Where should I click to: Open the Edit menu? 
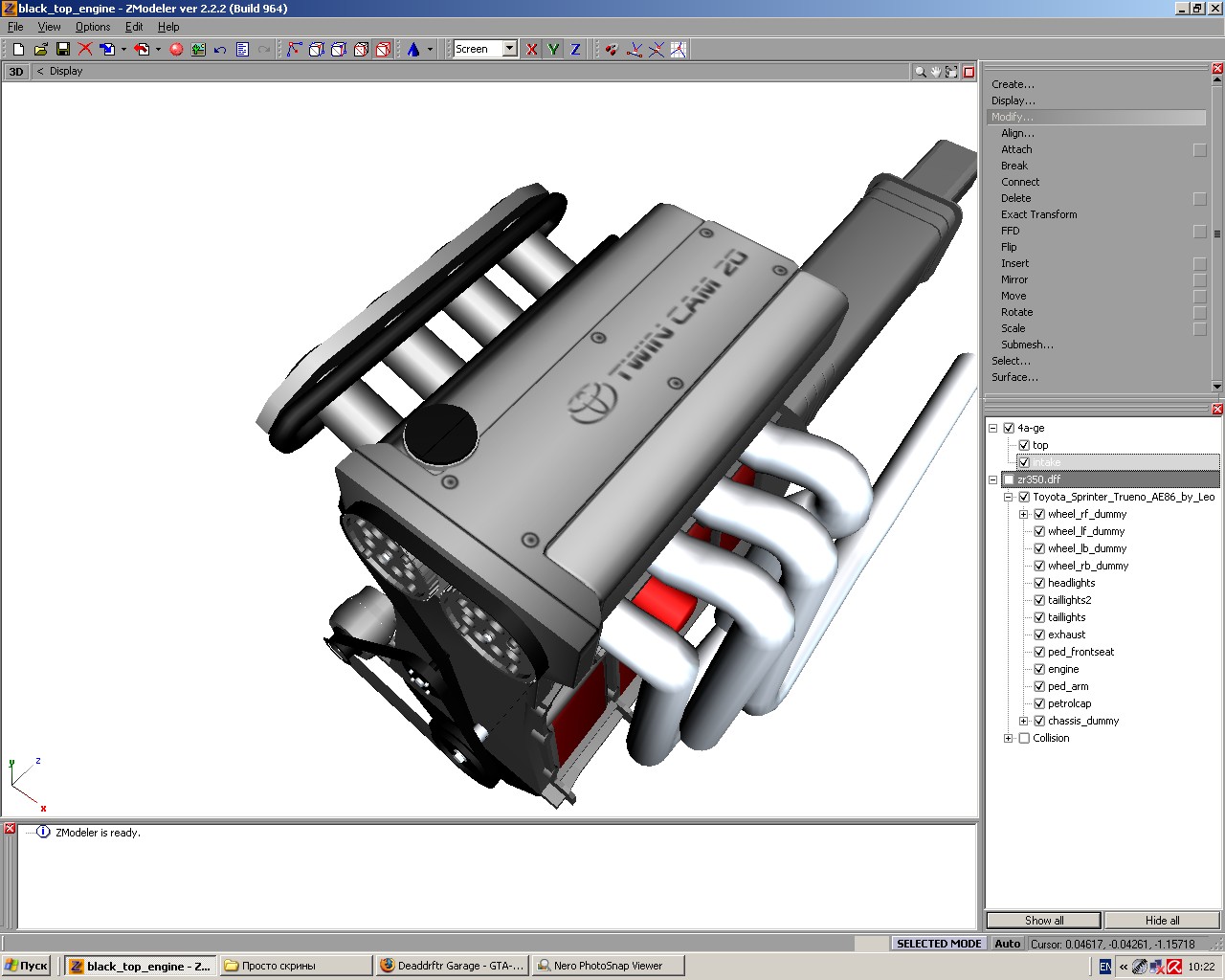tap(134, 27)
